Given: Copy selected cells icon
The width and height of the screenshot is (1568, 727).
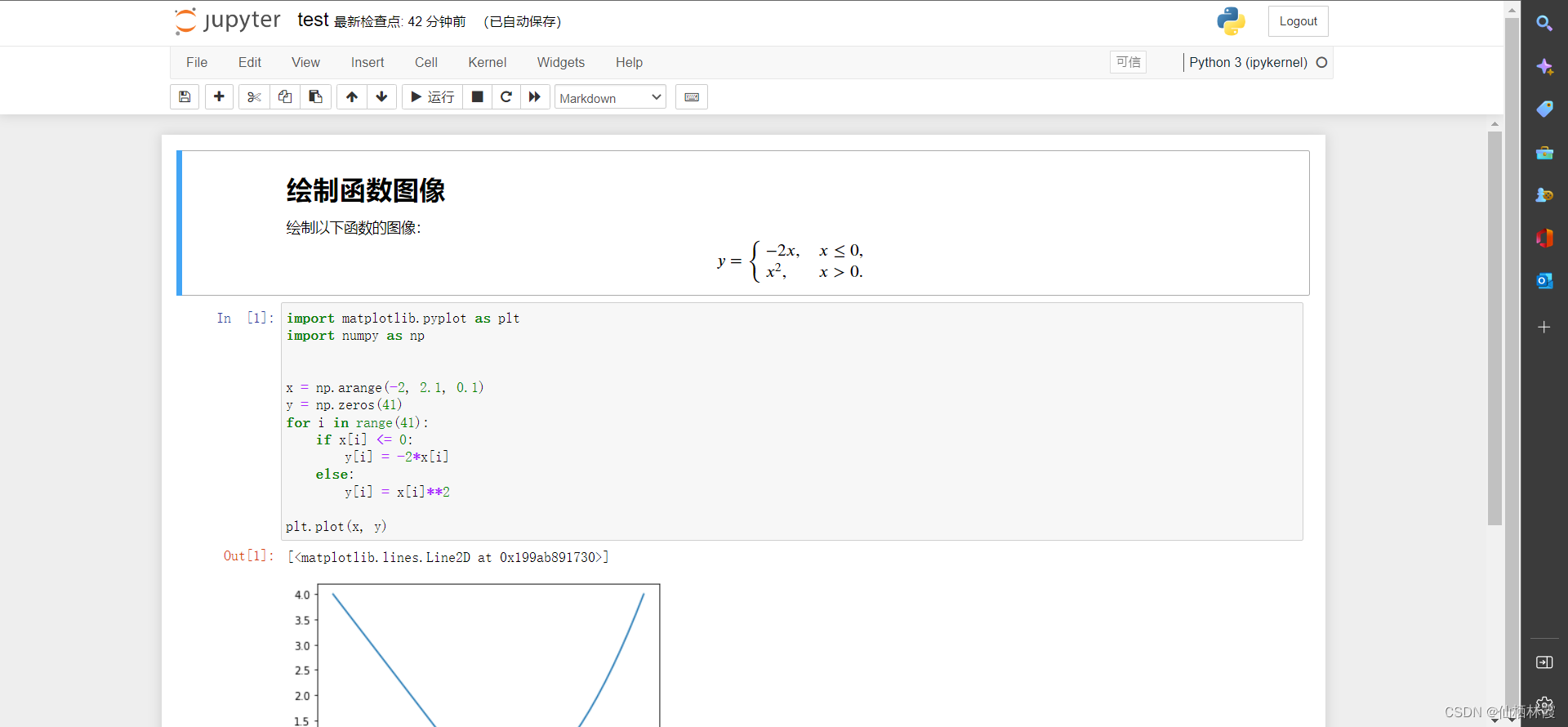Looking at the screenshot, I should (285, 97).
